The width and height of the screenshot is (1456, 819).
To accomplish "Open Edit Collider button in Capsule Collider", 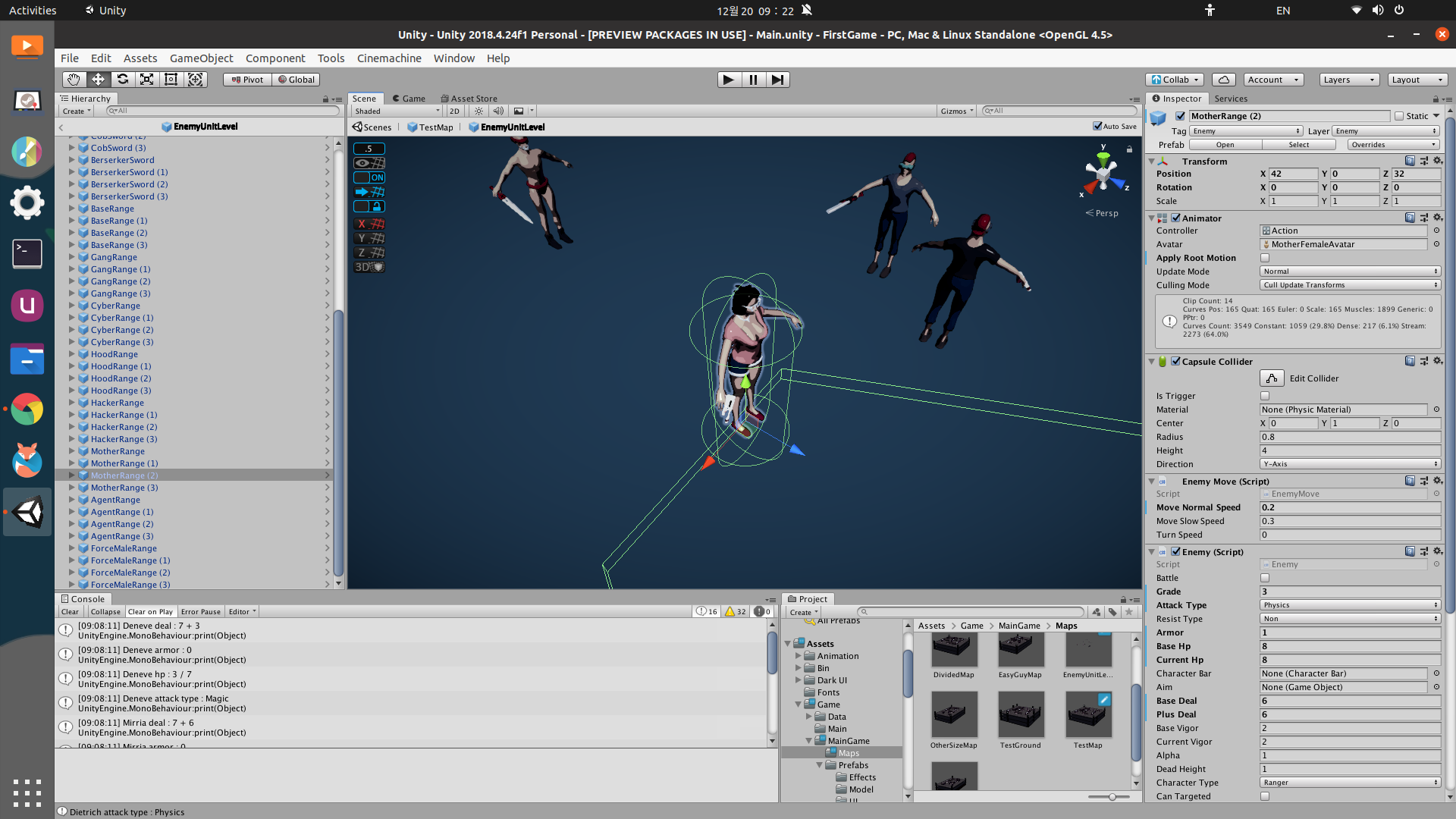I will tap(1272, 378).
